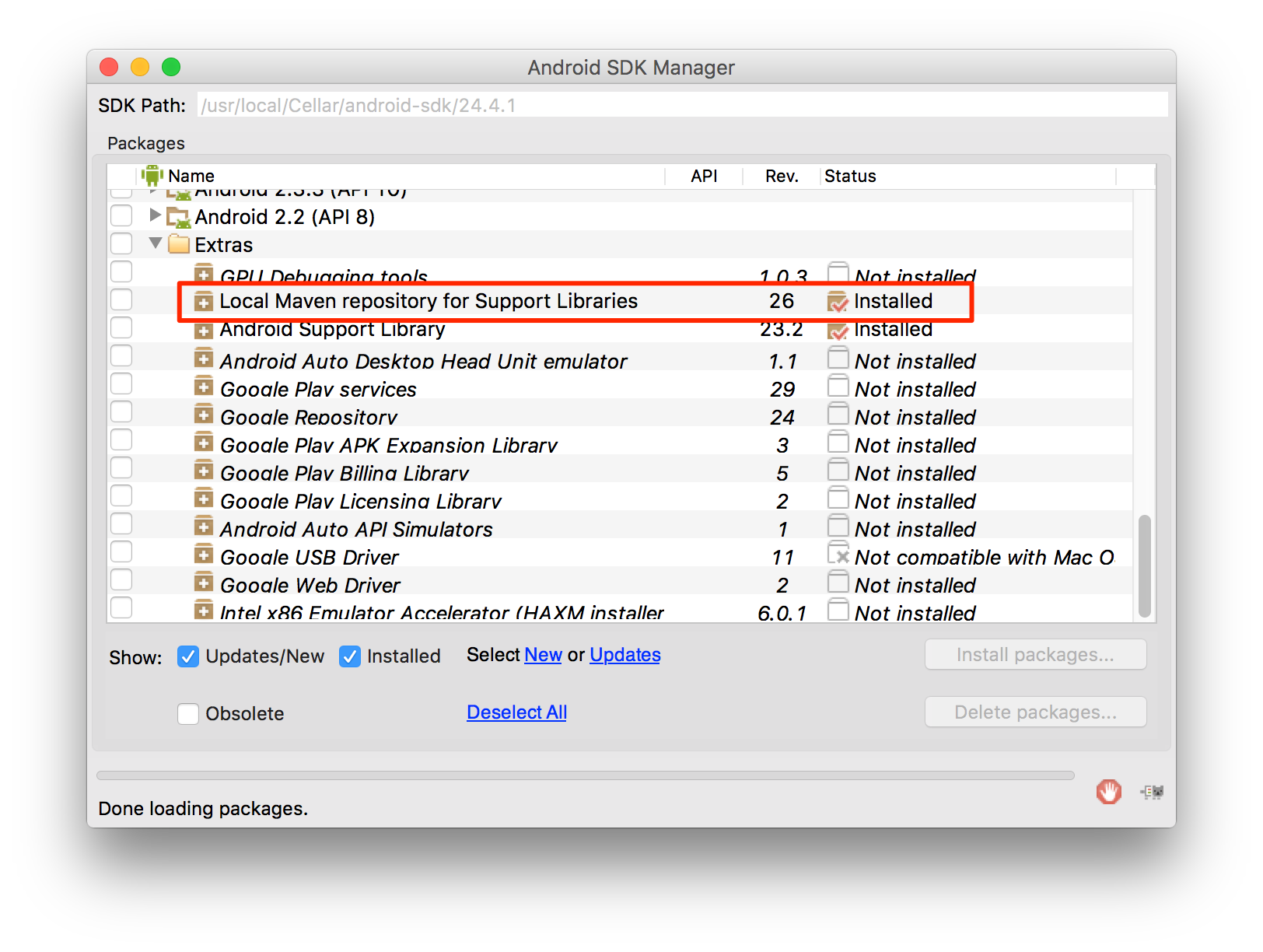The height and width of the screenshot is (952, 1263).
Task: Click package icon beside Google Play Billing Library
Action: [204, 470]
